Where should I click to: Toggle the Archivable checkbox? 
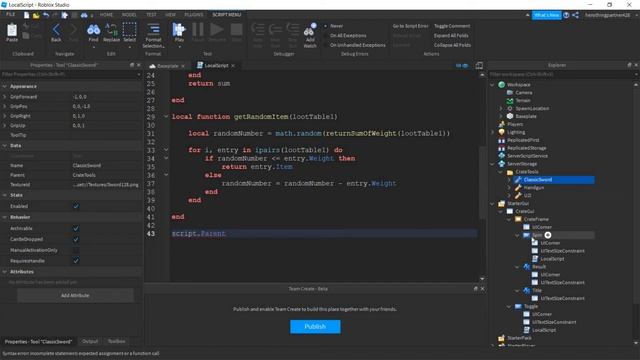click(x=76, y=229)
